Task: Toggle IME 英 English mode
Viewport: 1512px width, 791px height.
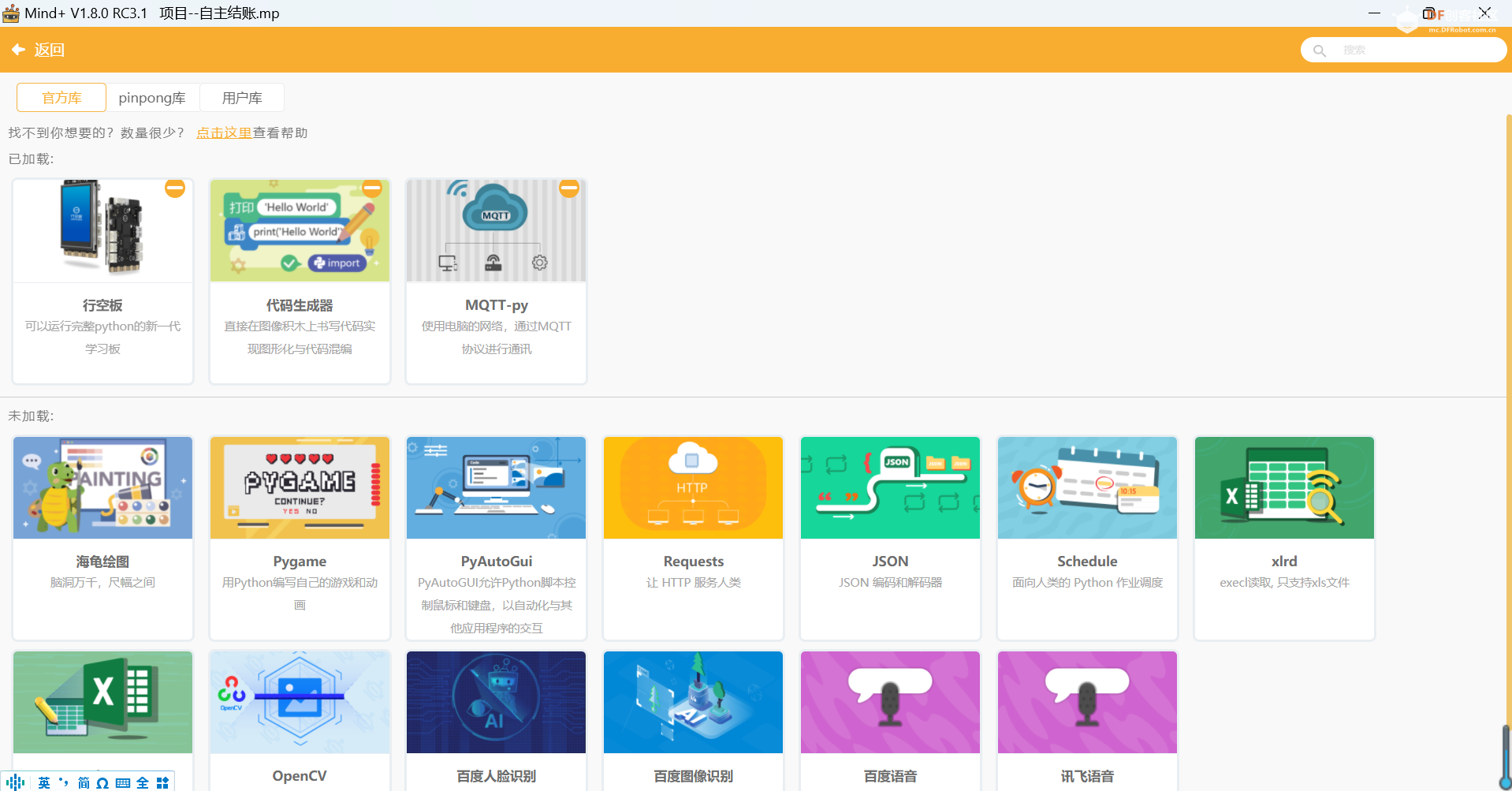Action: 44,782
